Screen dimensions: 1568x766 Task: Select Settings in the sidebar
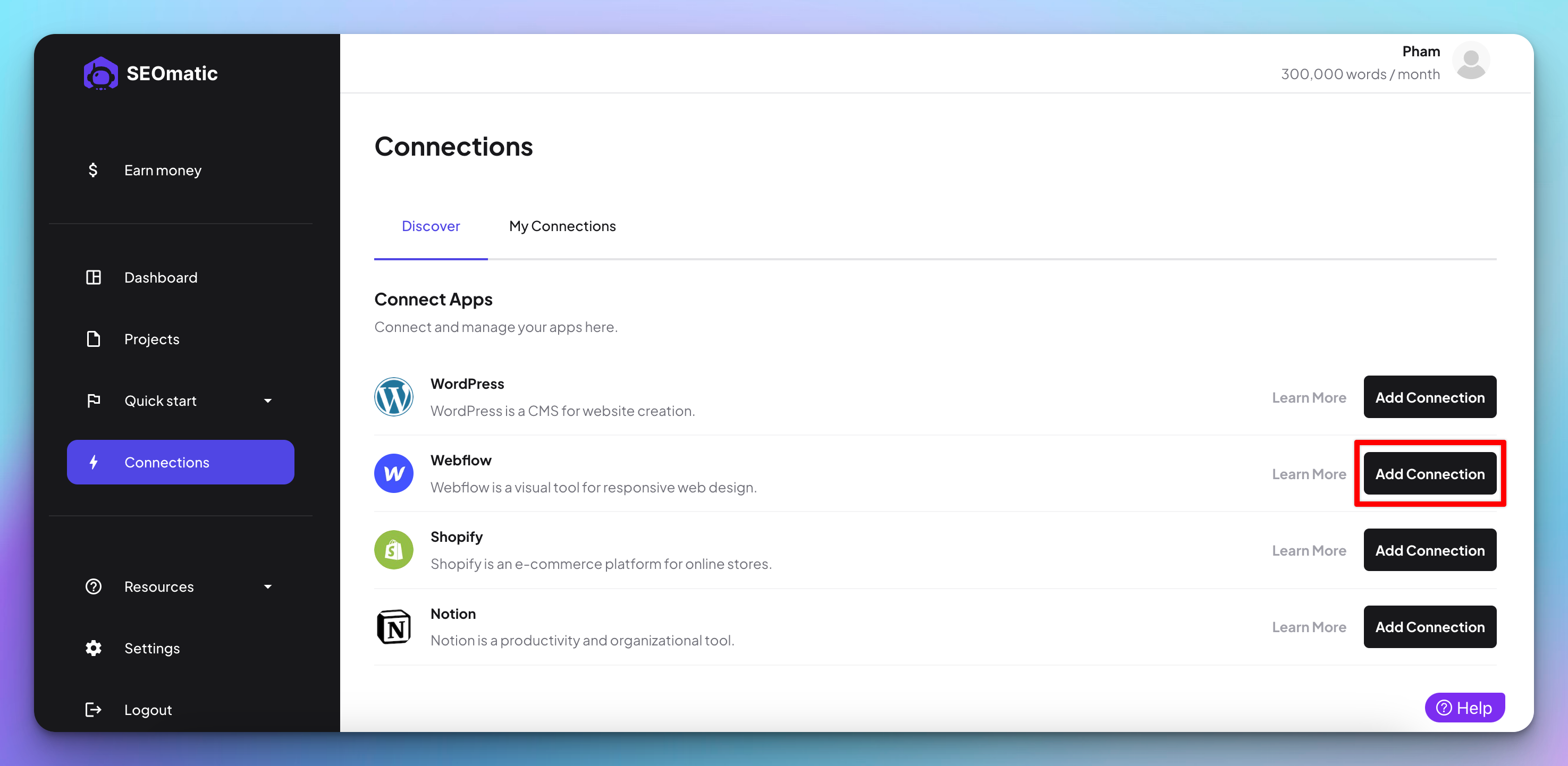(x=151, y=648)
